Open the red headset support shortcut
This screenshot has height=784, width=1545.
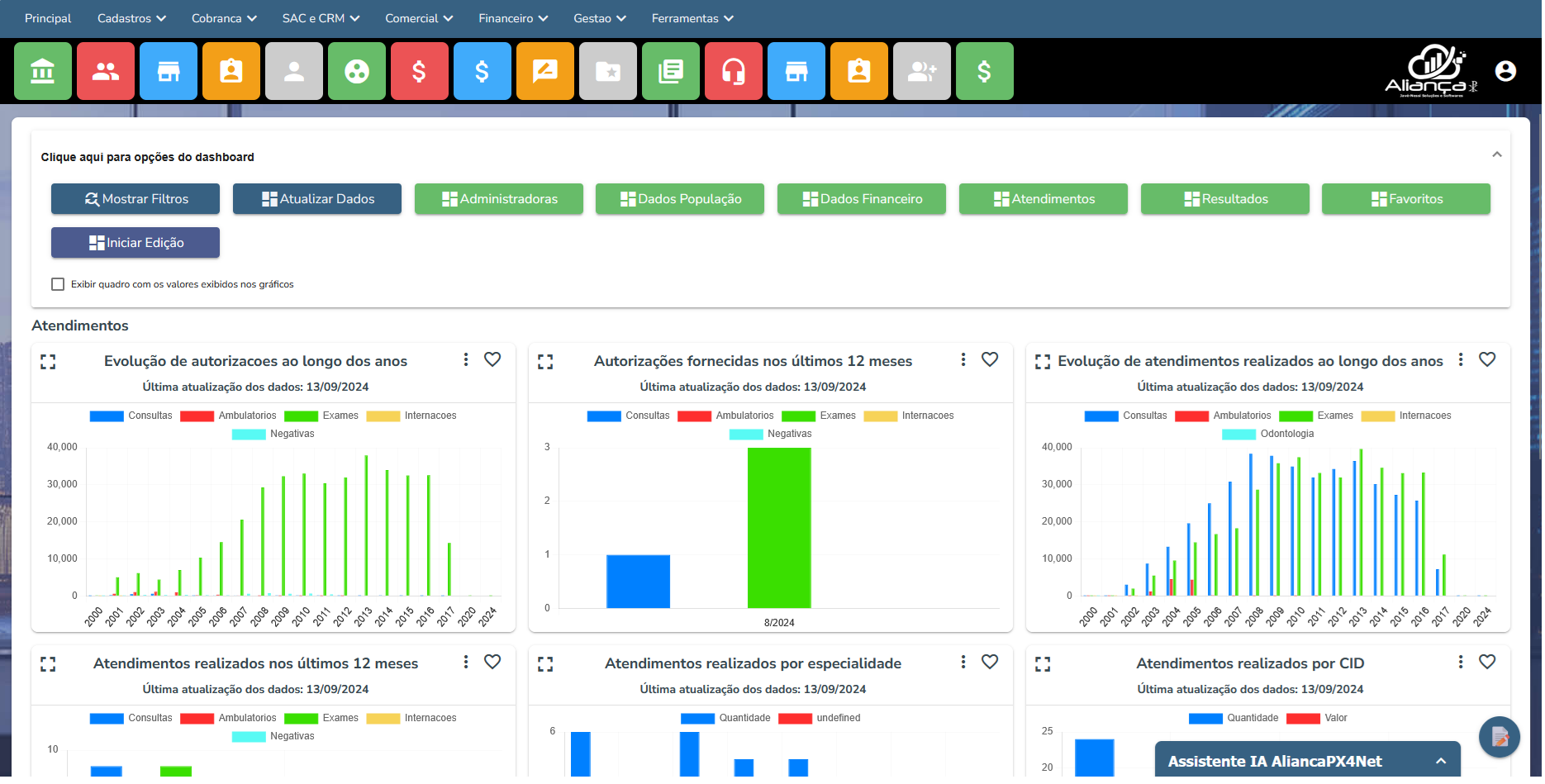(x=734, y=72)
